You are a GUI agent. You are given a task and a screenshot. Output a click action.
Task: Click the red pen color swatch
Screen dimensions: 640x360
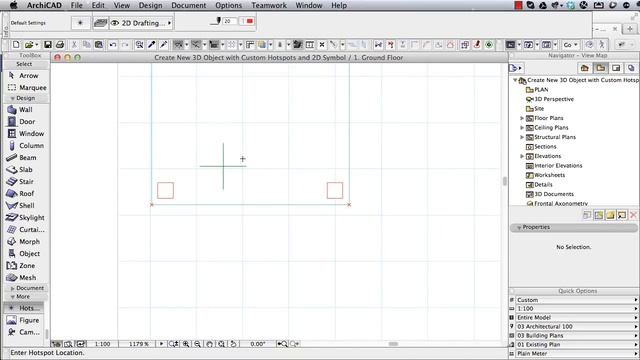249,21
